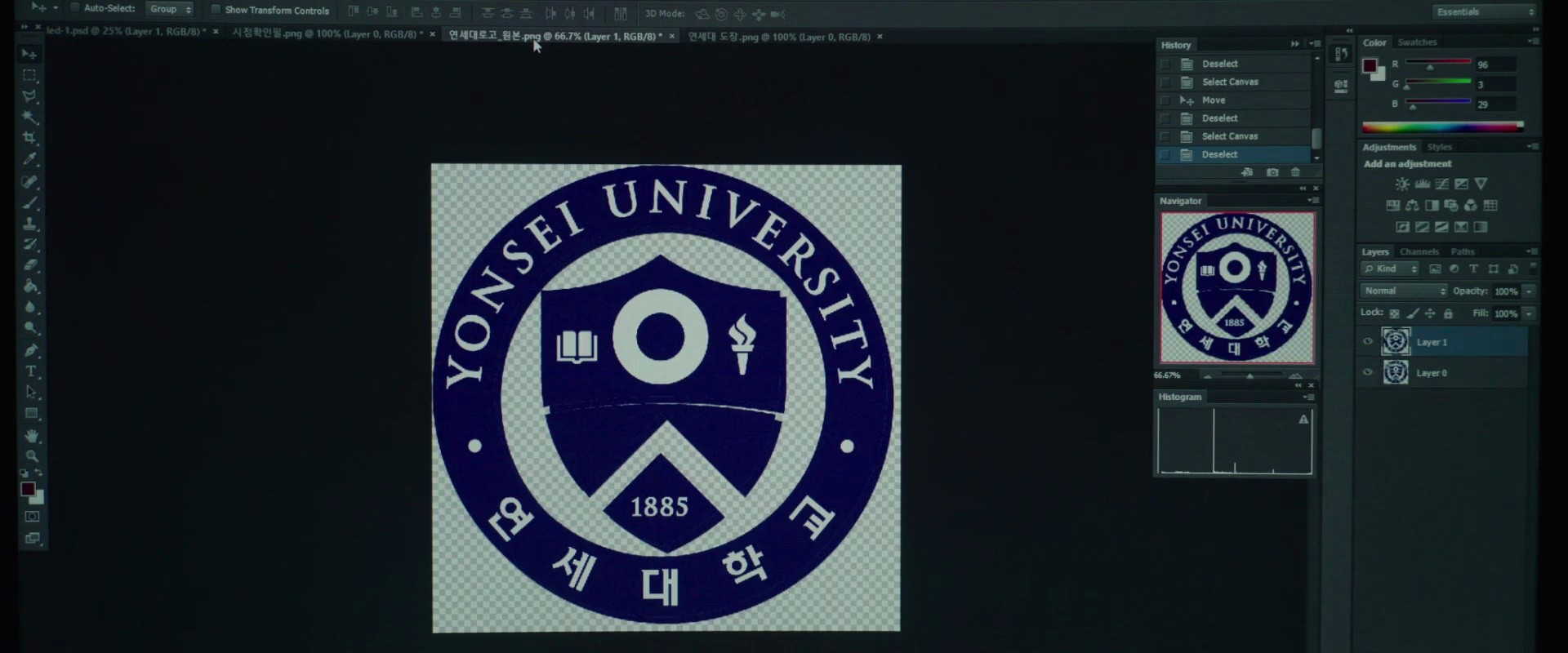
Task: Open the Auto-Select Group dropdown
Action: pyautogui.click(x=170, y=9)
